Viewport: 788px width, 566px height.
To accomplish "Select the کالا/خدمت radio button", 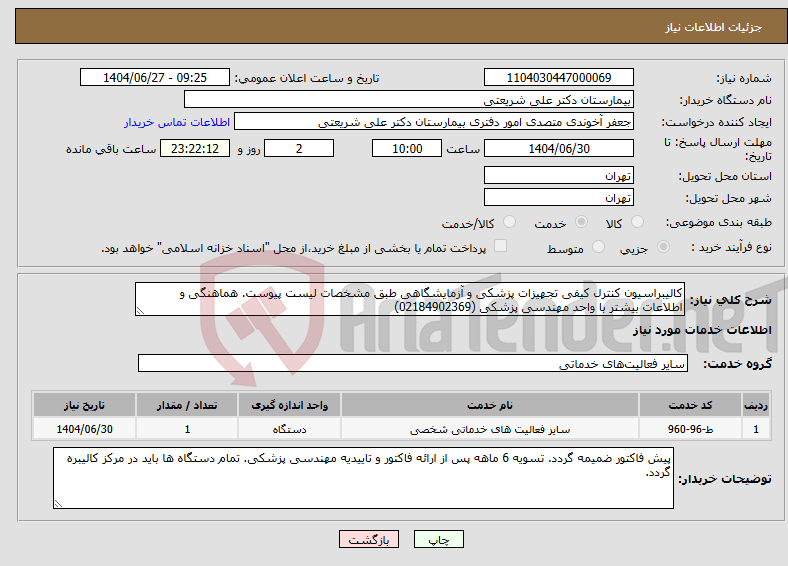I will click(509, 222).
